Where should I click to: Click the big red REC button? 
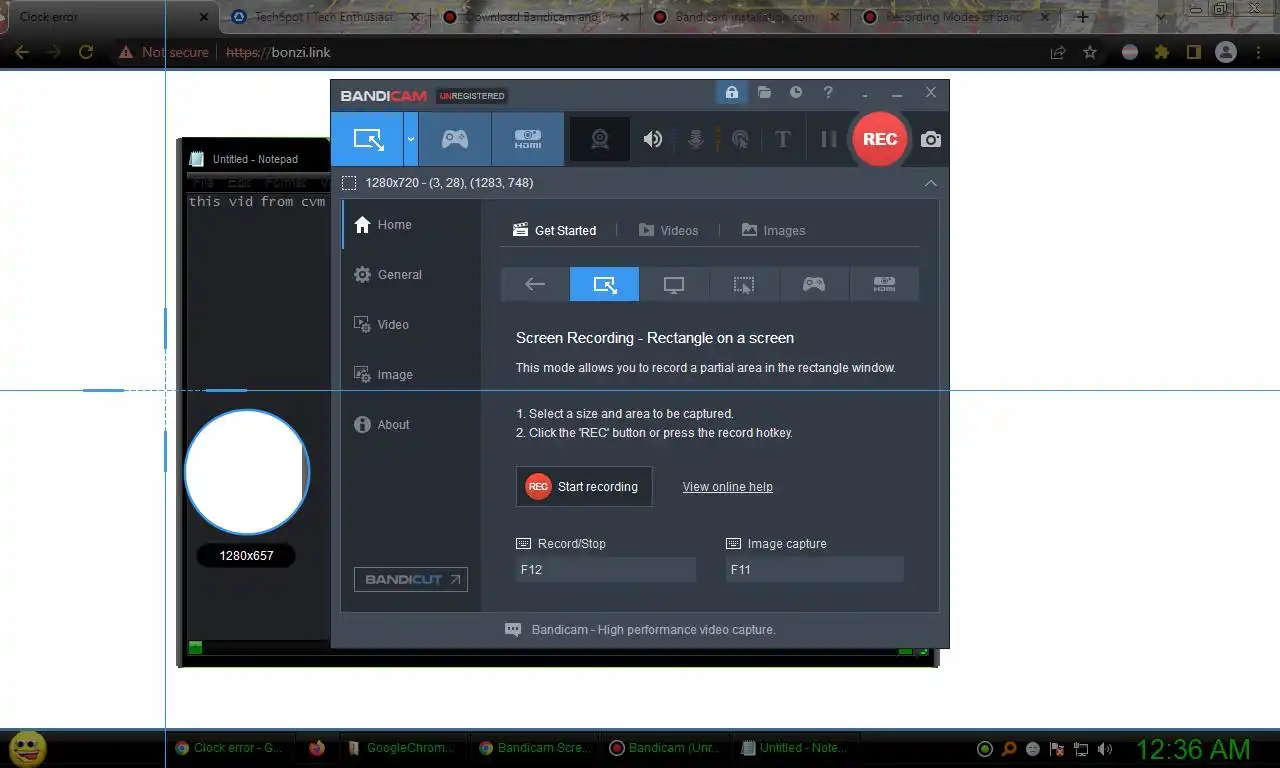[880, 139]
